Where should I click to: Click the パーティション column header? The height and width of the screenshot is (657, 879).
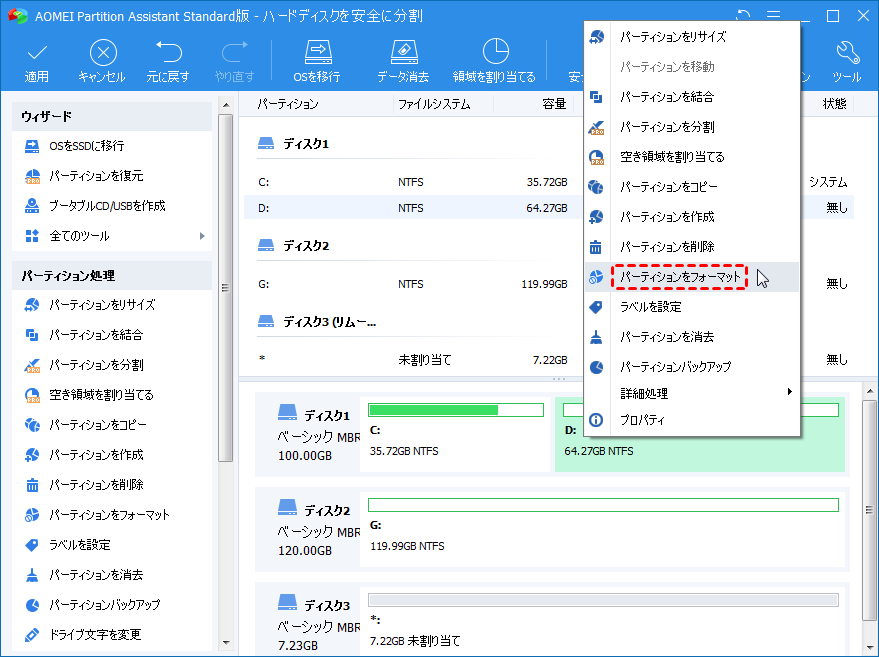coord(288,104)
